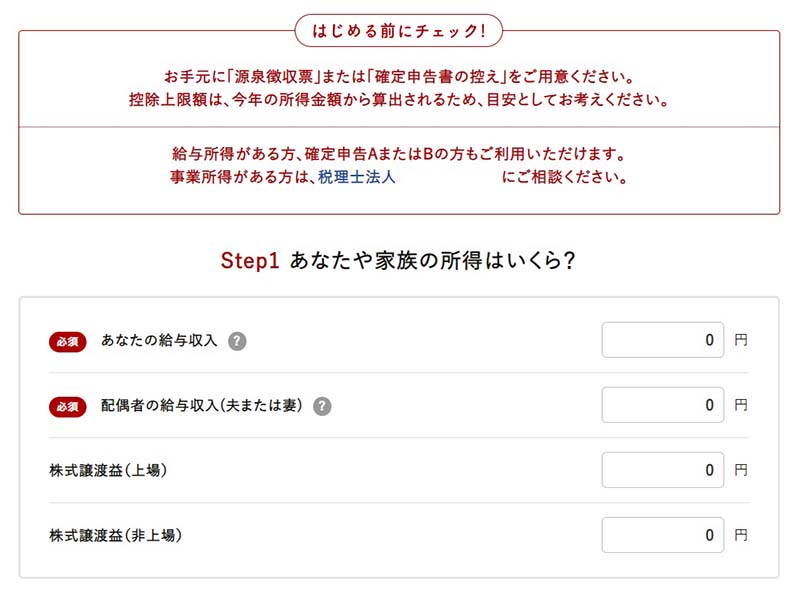
Task: Click the 給与所得がある方 notice line
Action: click(398, 155)
